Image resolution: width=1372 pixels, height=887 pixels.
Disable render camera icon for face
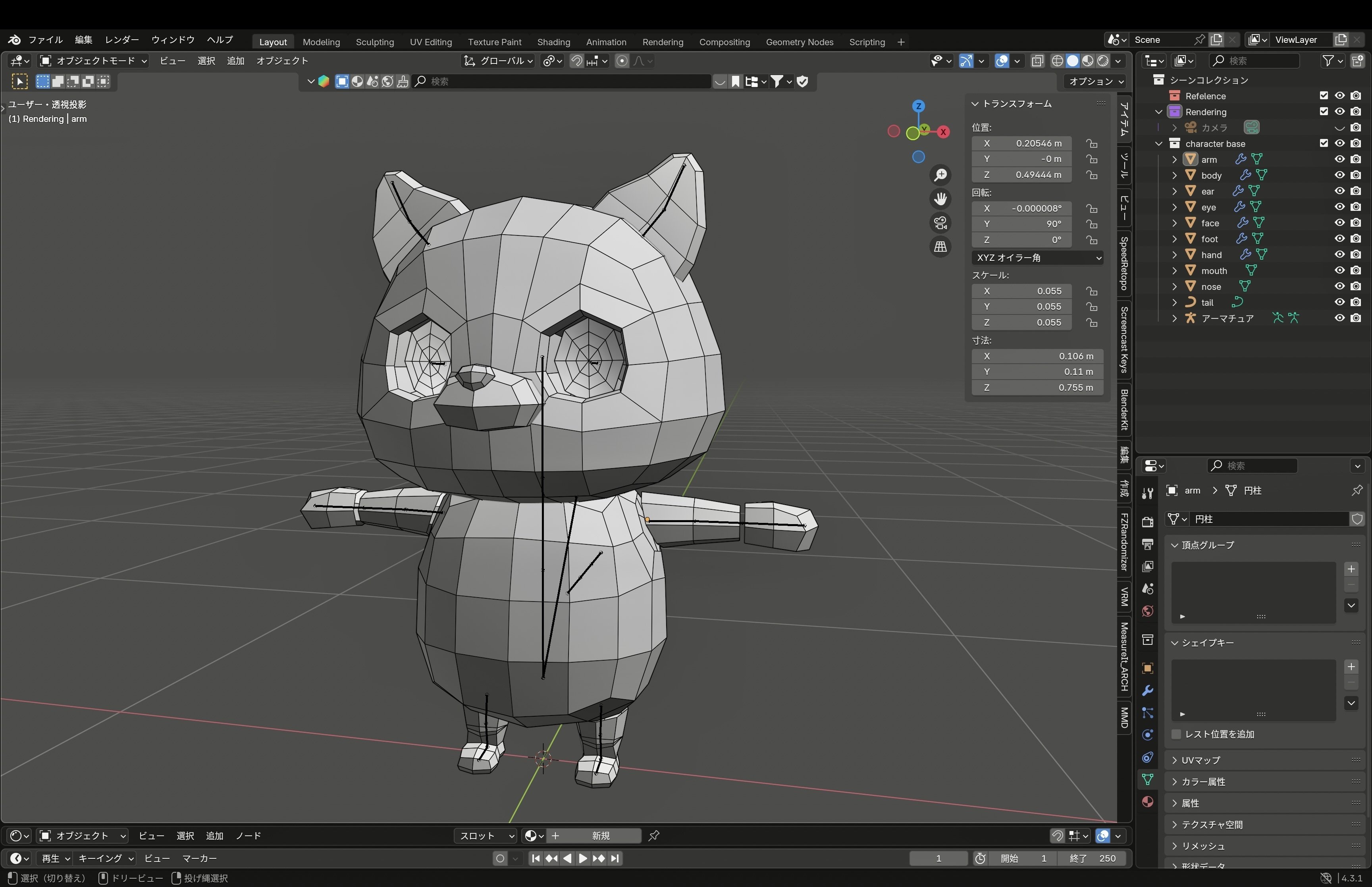[1356, 223]
